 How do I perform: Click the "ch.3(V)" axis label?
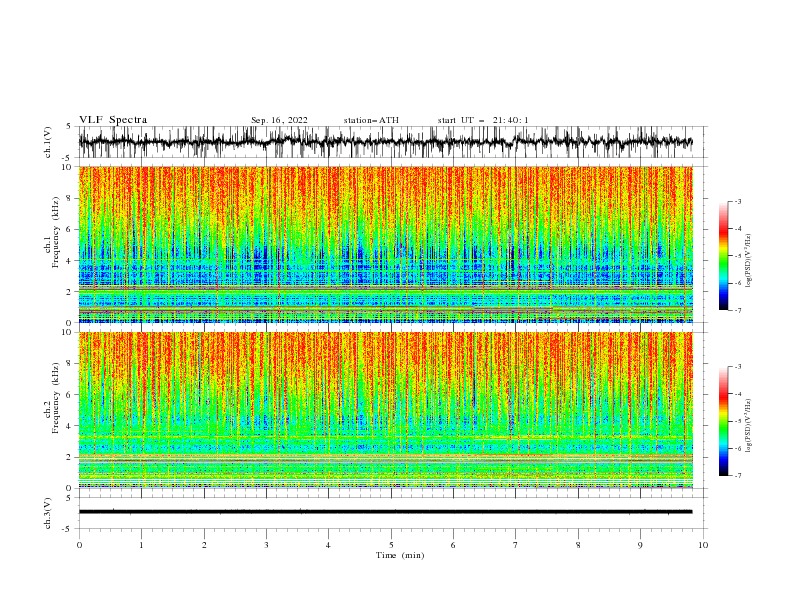click(x=48, y=513)
